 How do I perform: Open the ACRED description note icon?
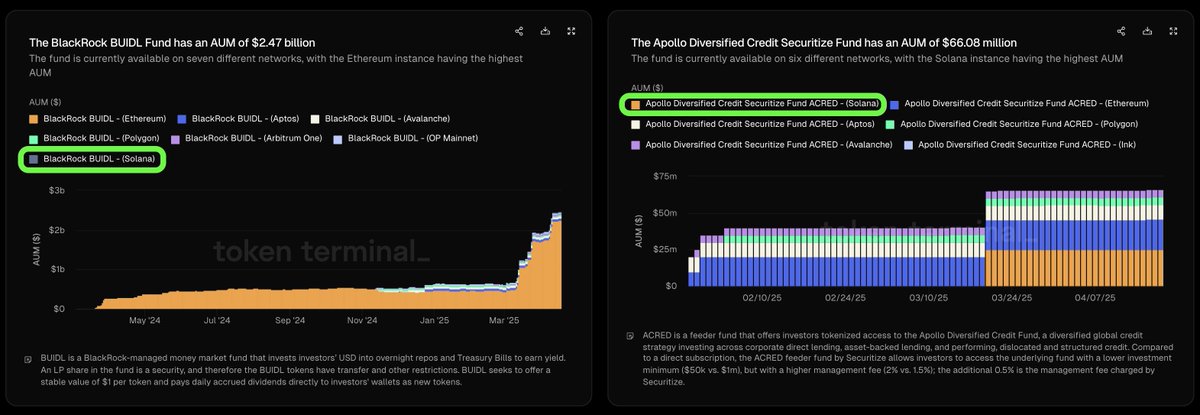tap(630, 336)
